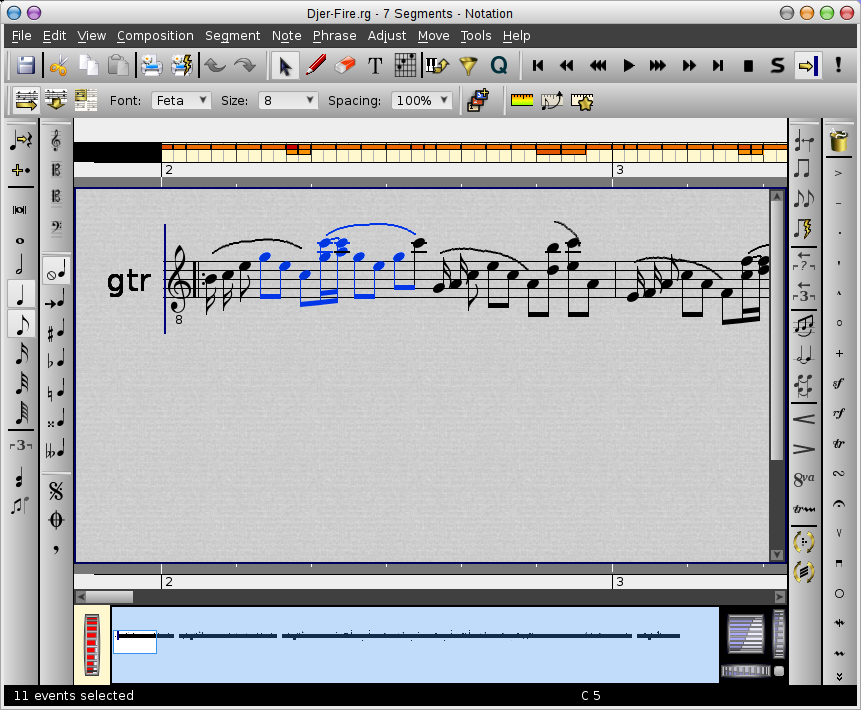Click the crescendo hairpin icon

tap(804, 420)
